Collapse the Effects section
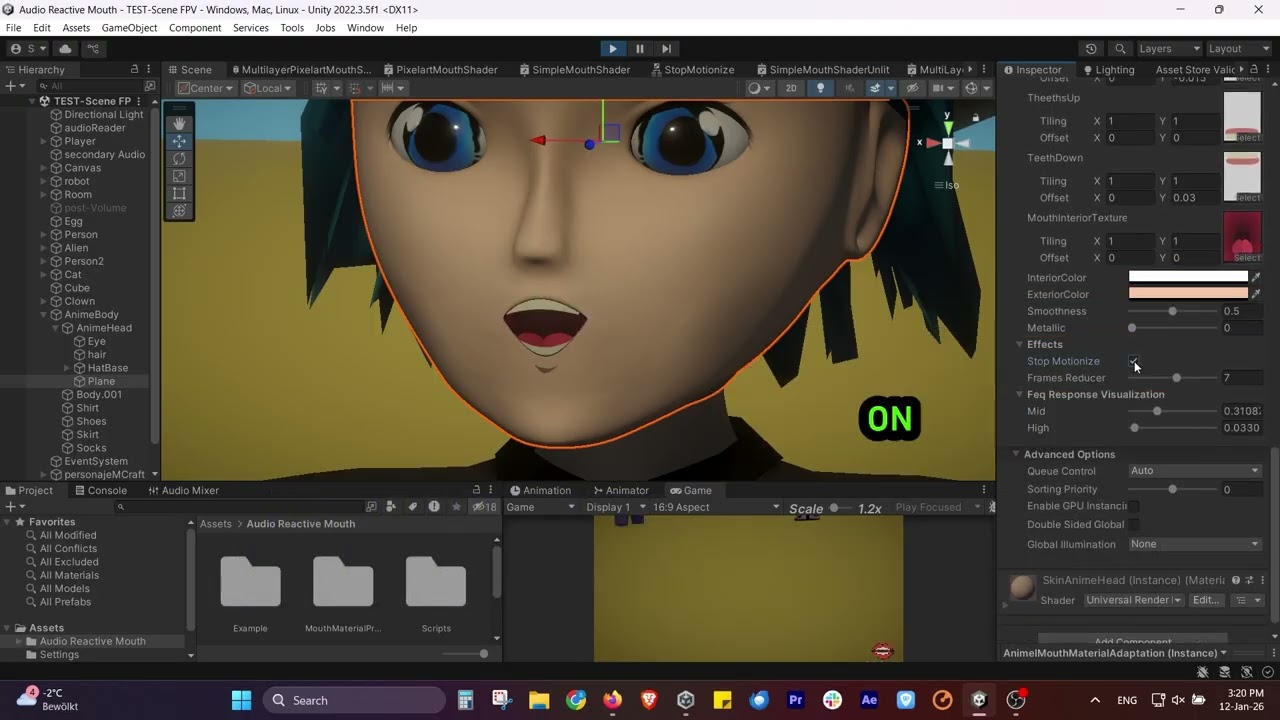Image resolution: width=1280 pixels, height=720 pixels. 1020,344
